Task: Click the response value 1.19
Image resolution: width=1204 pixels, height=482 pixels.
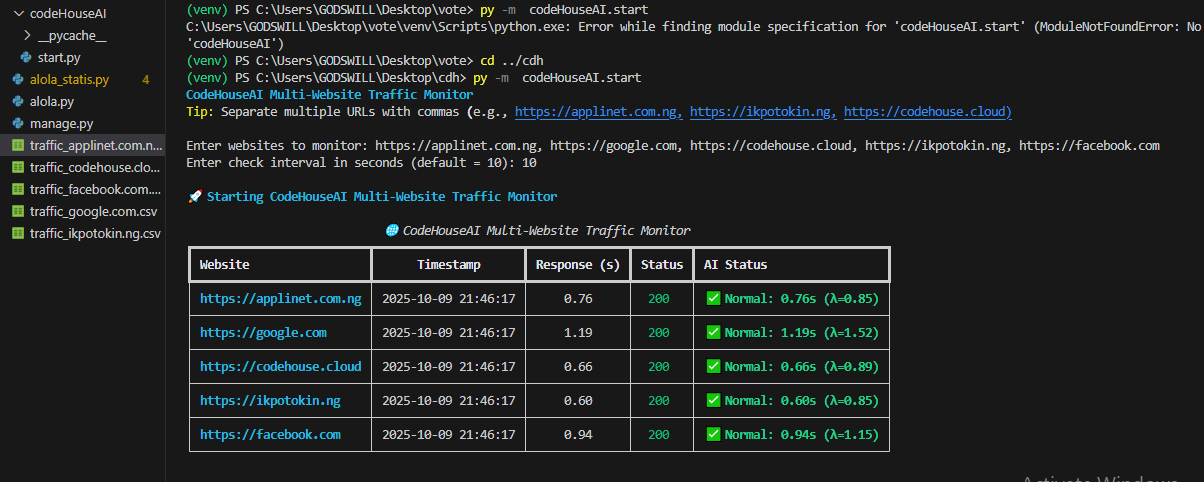Action: (578, 332)
